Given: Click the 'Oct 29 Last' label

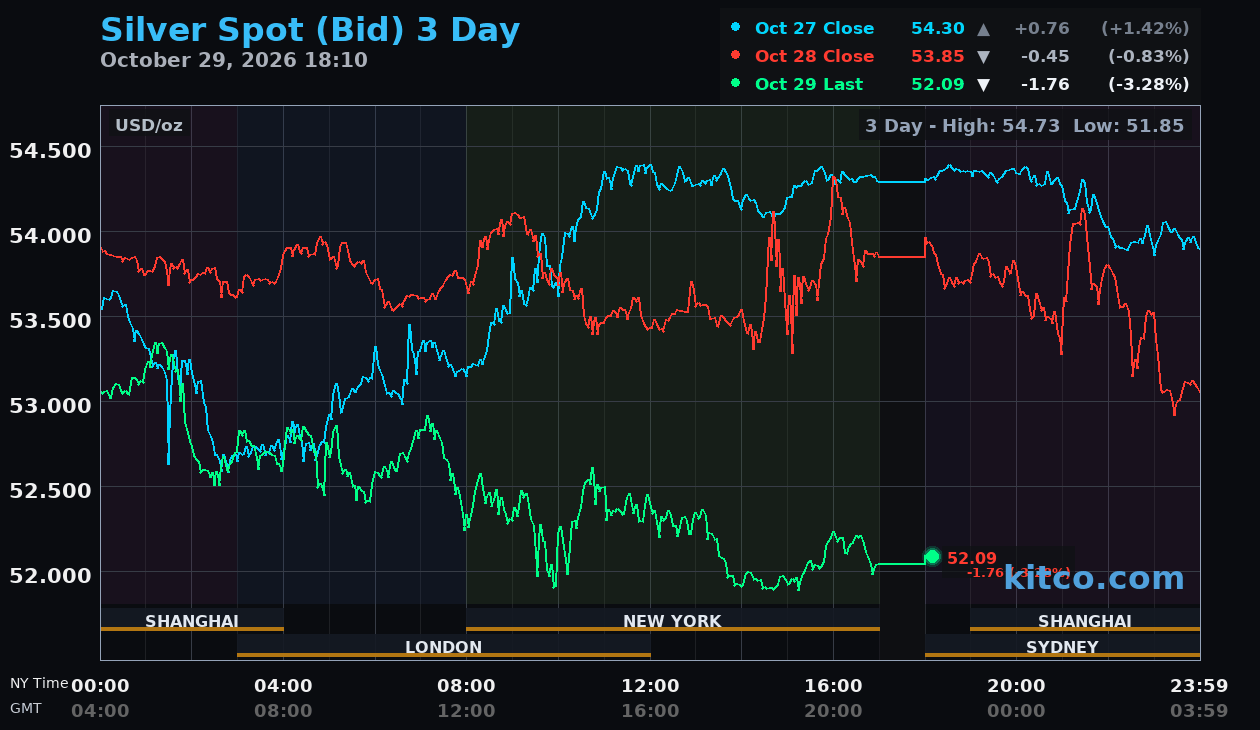Looking at the screenshot, I should (808, 84).
